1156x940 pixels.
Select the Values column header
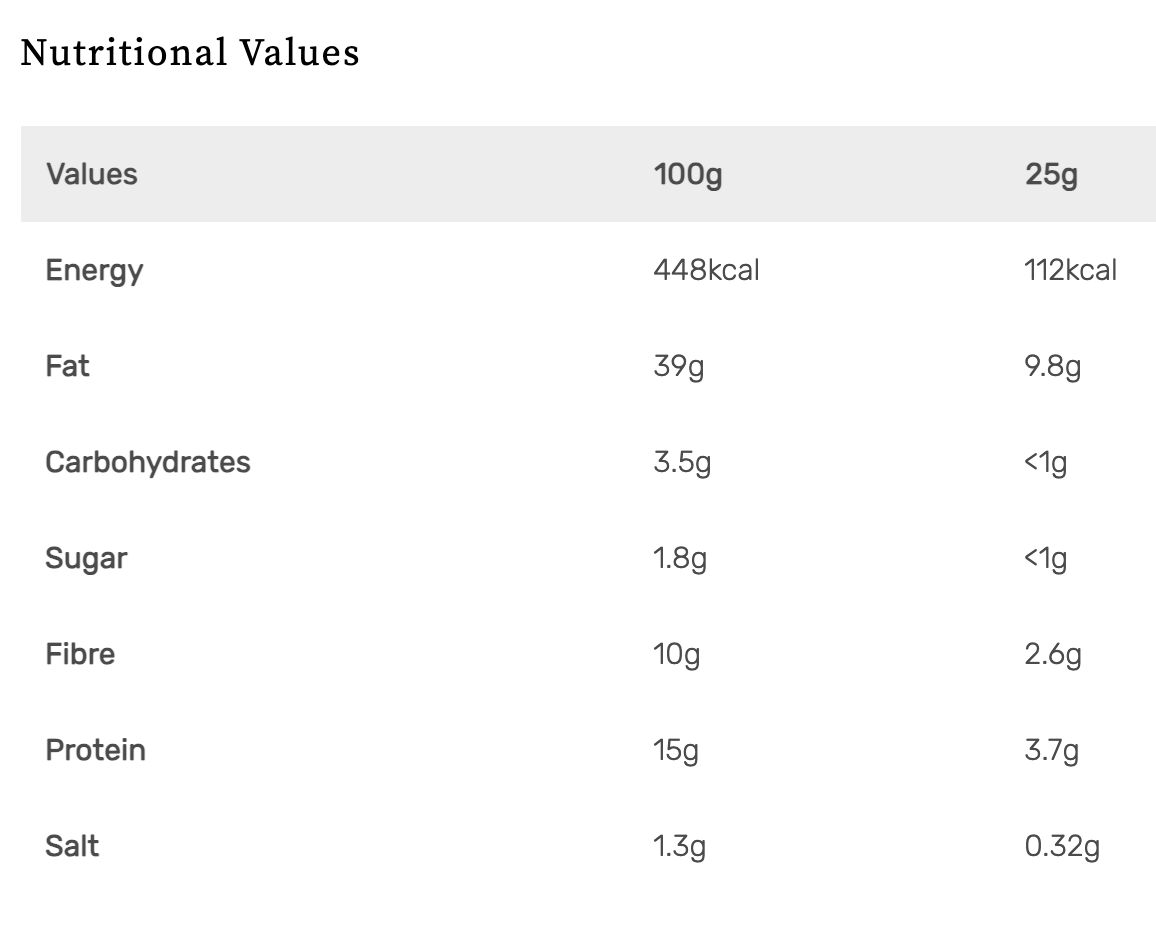click(x=92, y=174)
